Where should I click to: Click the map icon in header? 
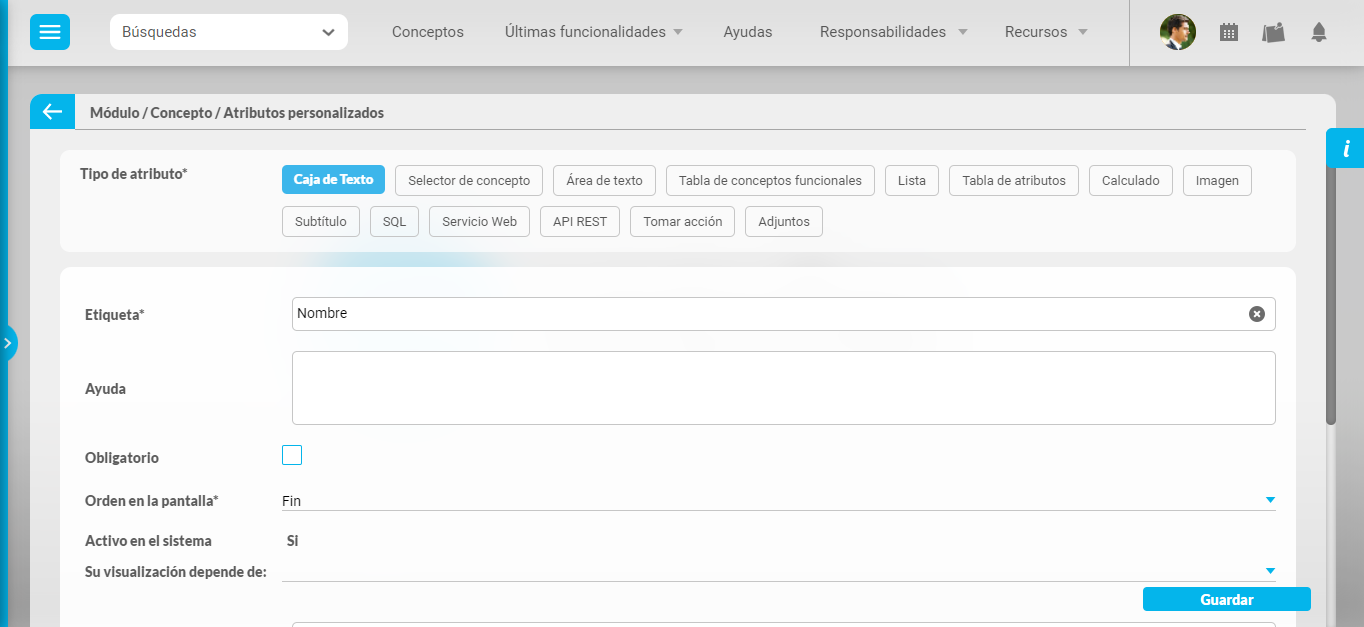(1273, 32)
